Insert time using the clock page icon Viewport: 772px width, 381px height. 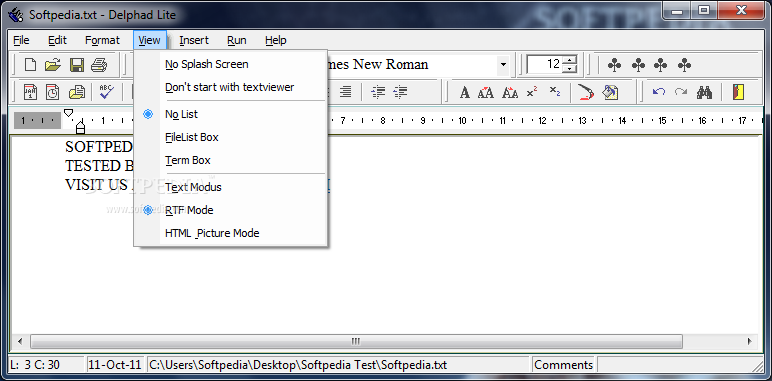coord(52,92)
